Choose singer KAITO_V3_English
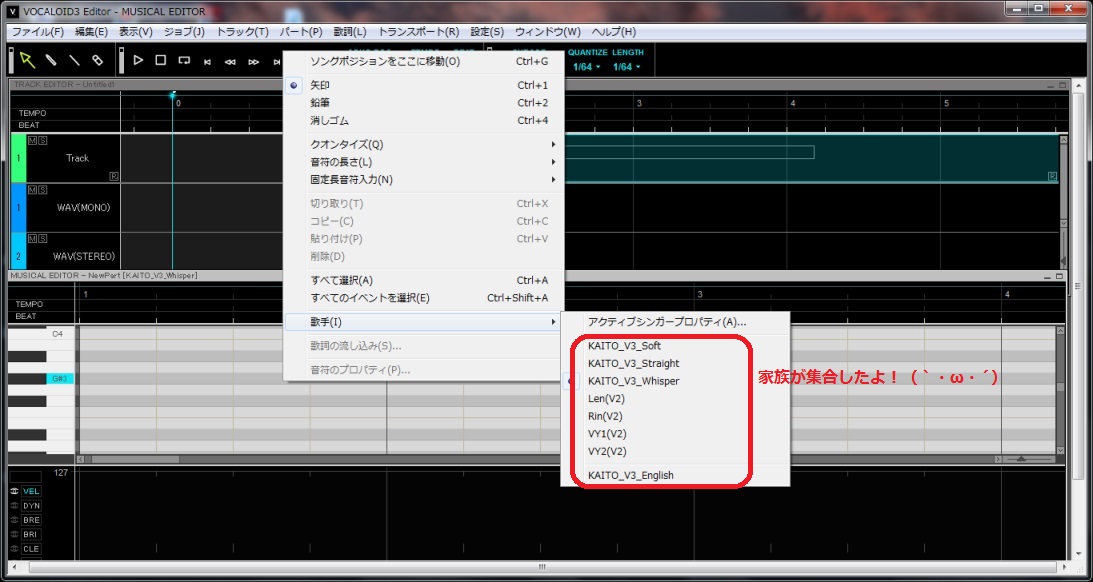This screenshot has width=1093, height=582. click(x=675, y=475)
